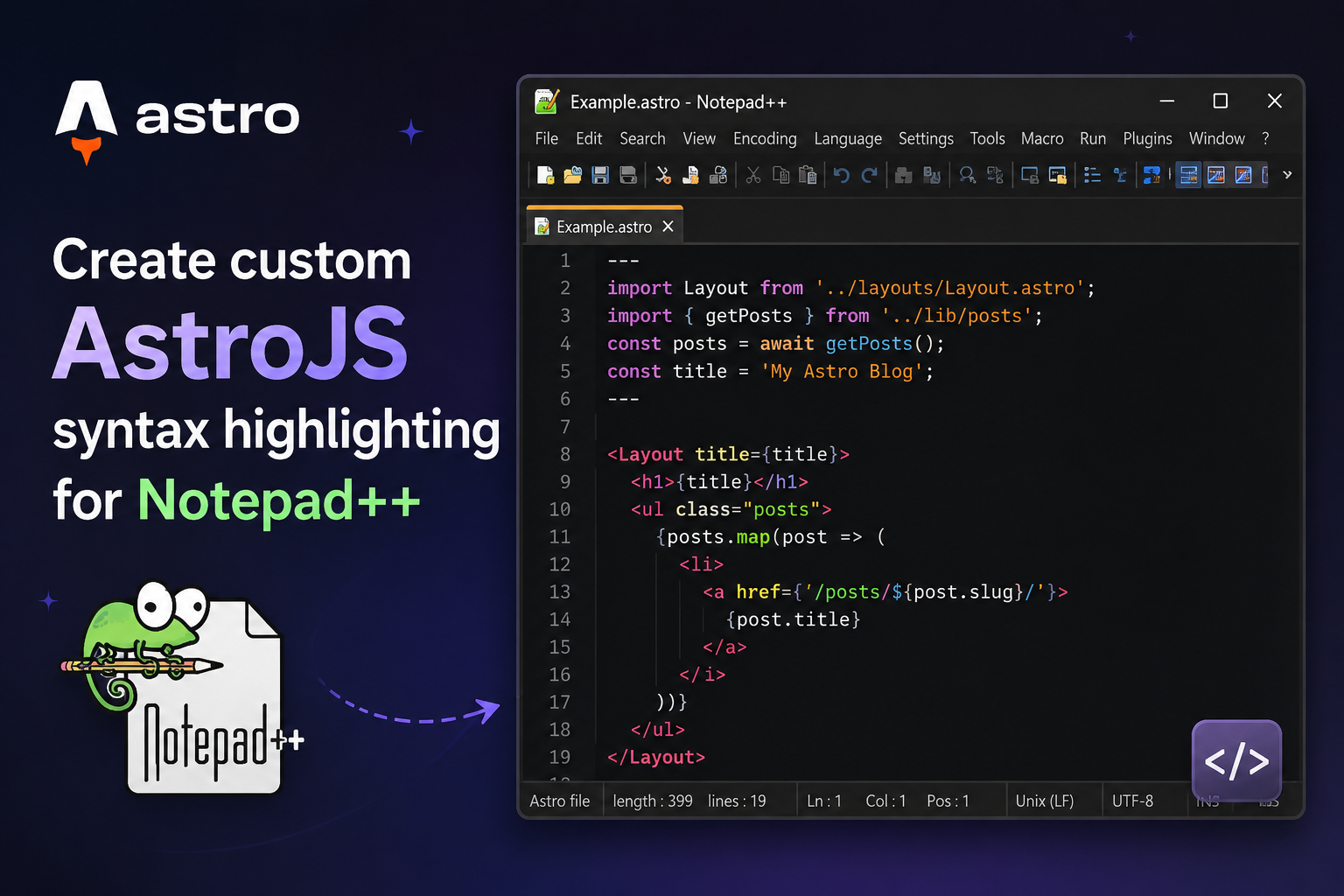Toggle the first highlighted panel view icon
Image resolution: width=1344 pixels, height=896 pixels.
(1188, 175)
